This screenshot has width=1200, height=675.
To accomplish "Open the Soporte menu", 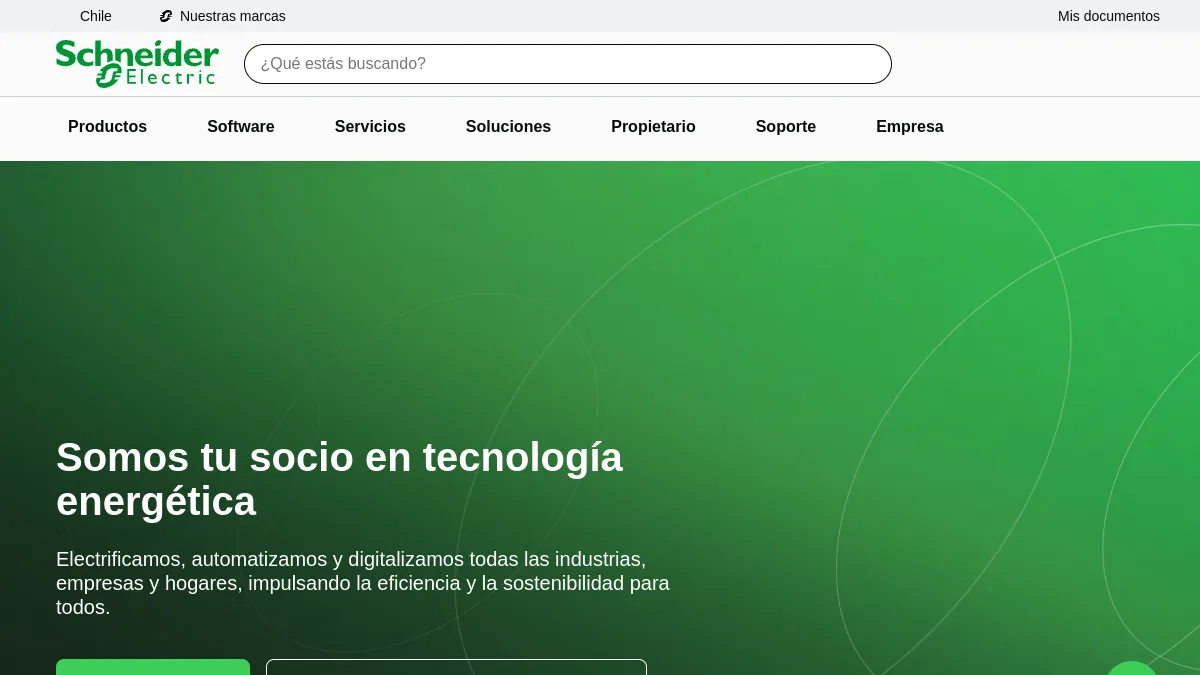I will pyautogui.click(x=786, y=127).
